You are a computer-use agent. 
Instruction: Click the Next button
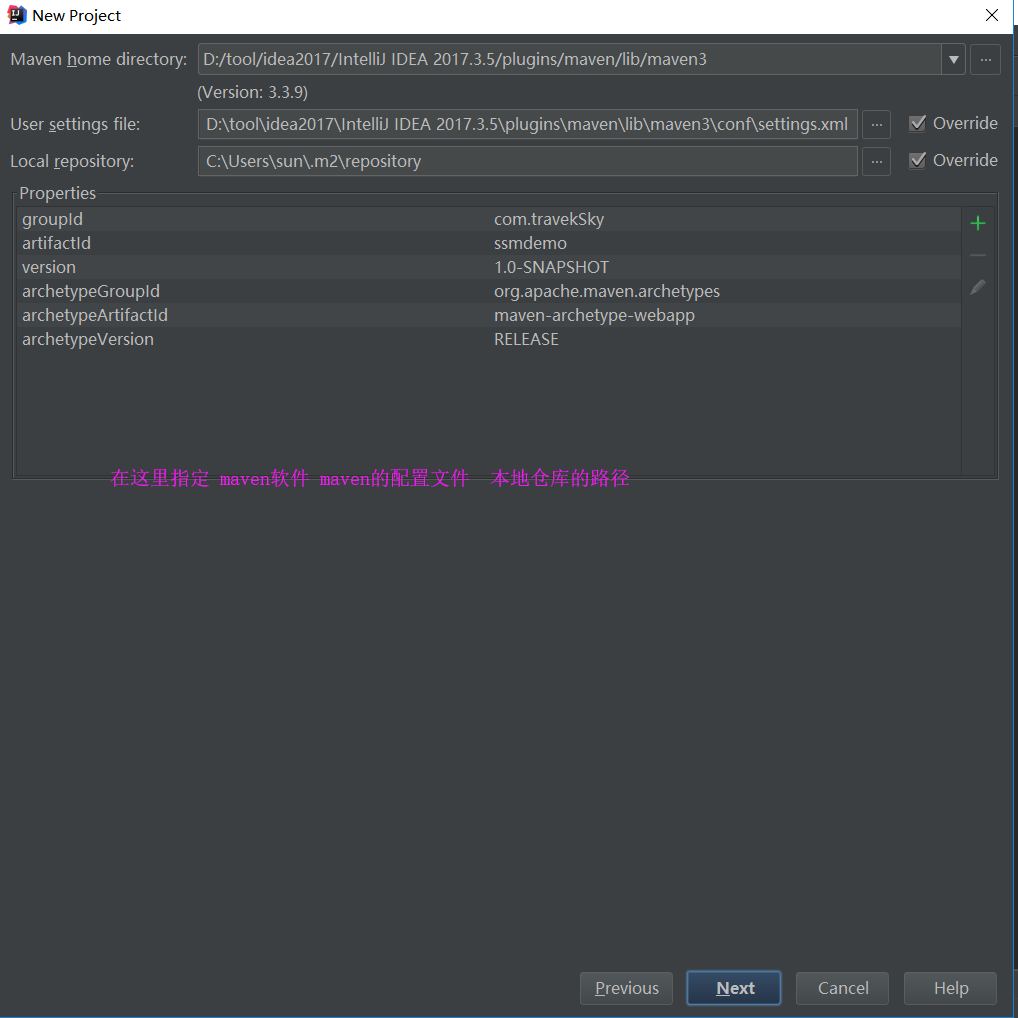point(734,988)
